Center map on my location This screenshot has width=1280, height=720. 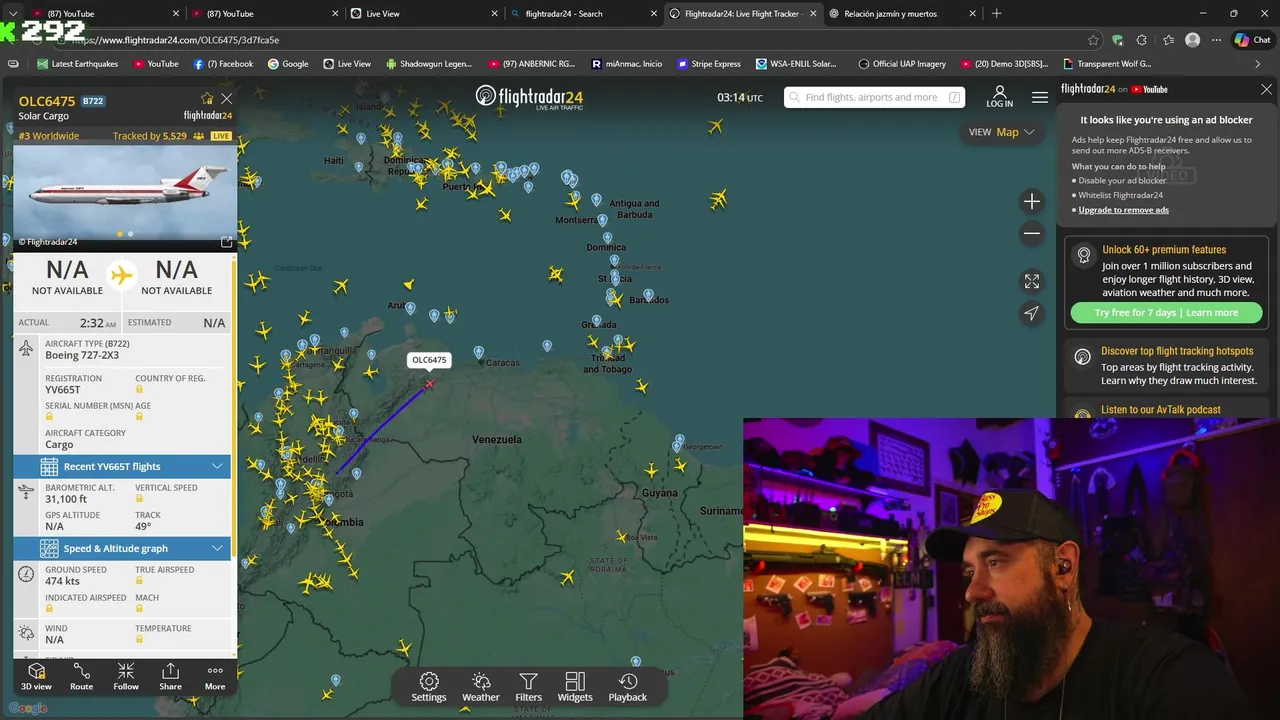(1032, 313)
